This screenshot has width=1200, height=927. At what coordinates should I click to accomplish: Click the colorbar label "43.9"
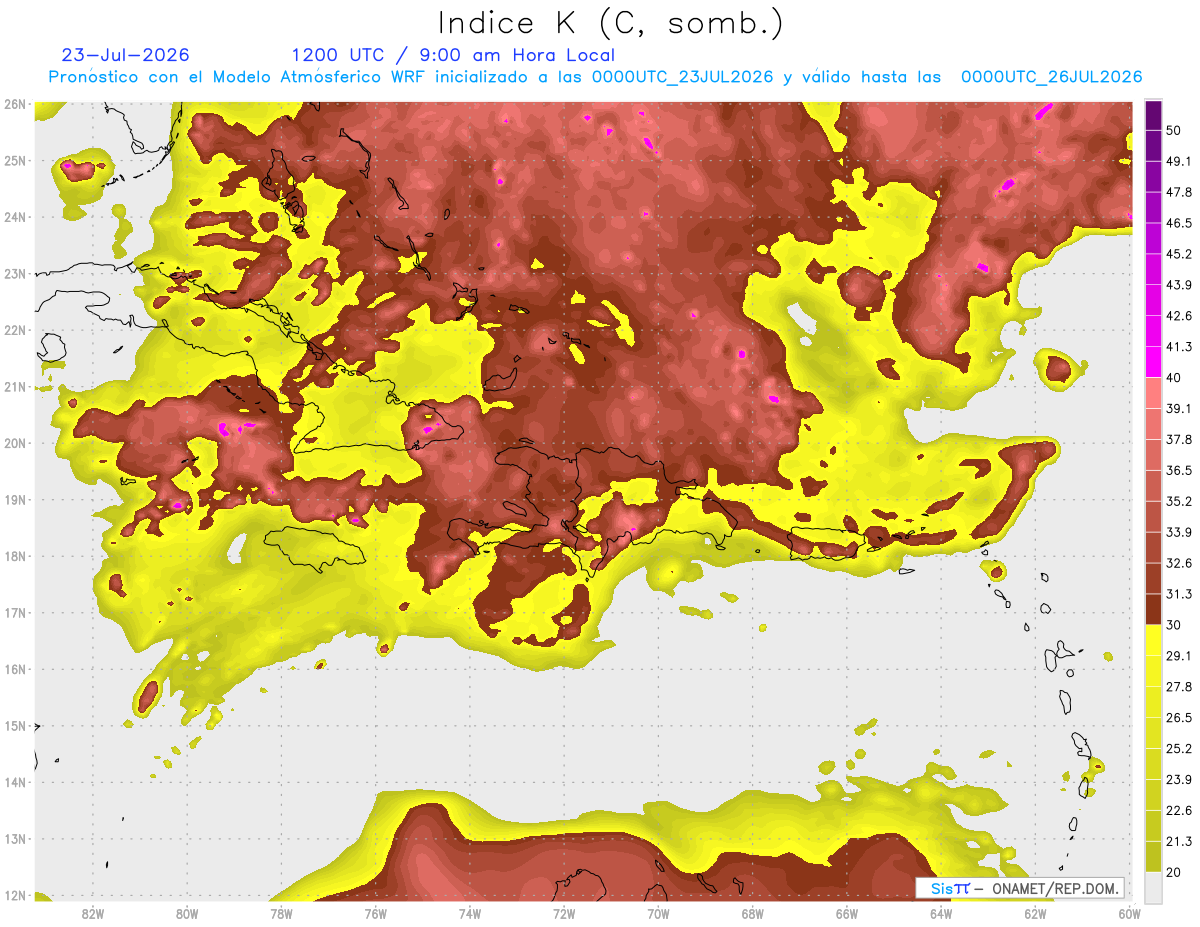(x=1179, y=285)
